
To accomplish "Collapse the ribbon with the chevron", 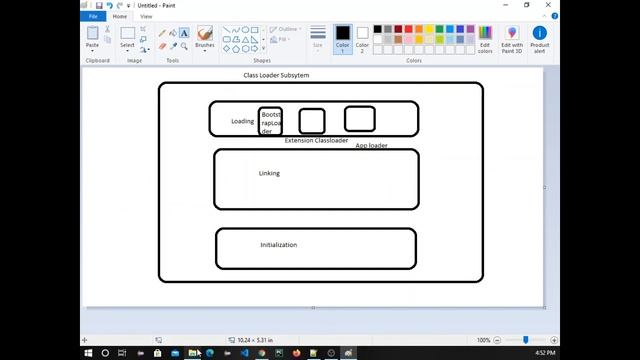I will 544,16.
